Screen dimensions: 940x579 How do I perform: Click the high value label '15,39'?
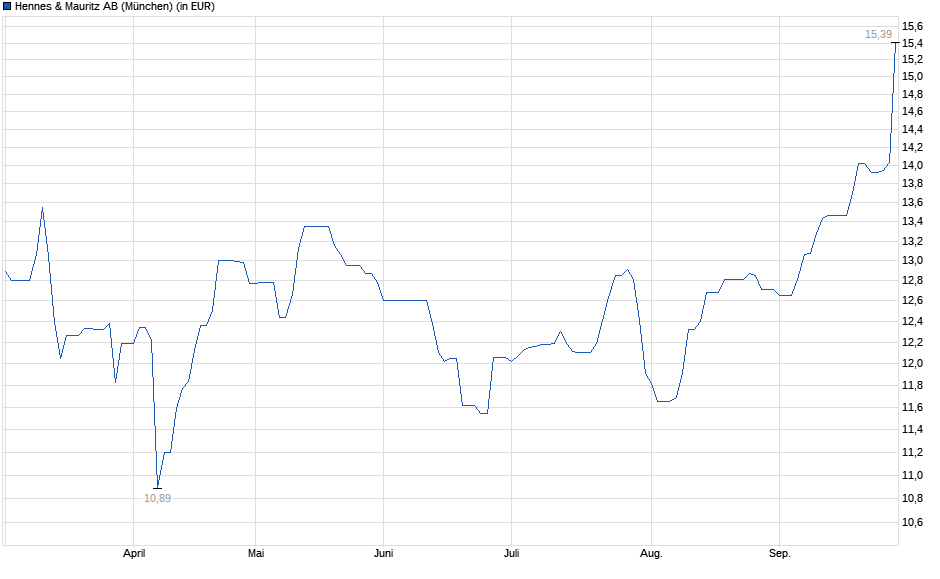pos(878,35)
